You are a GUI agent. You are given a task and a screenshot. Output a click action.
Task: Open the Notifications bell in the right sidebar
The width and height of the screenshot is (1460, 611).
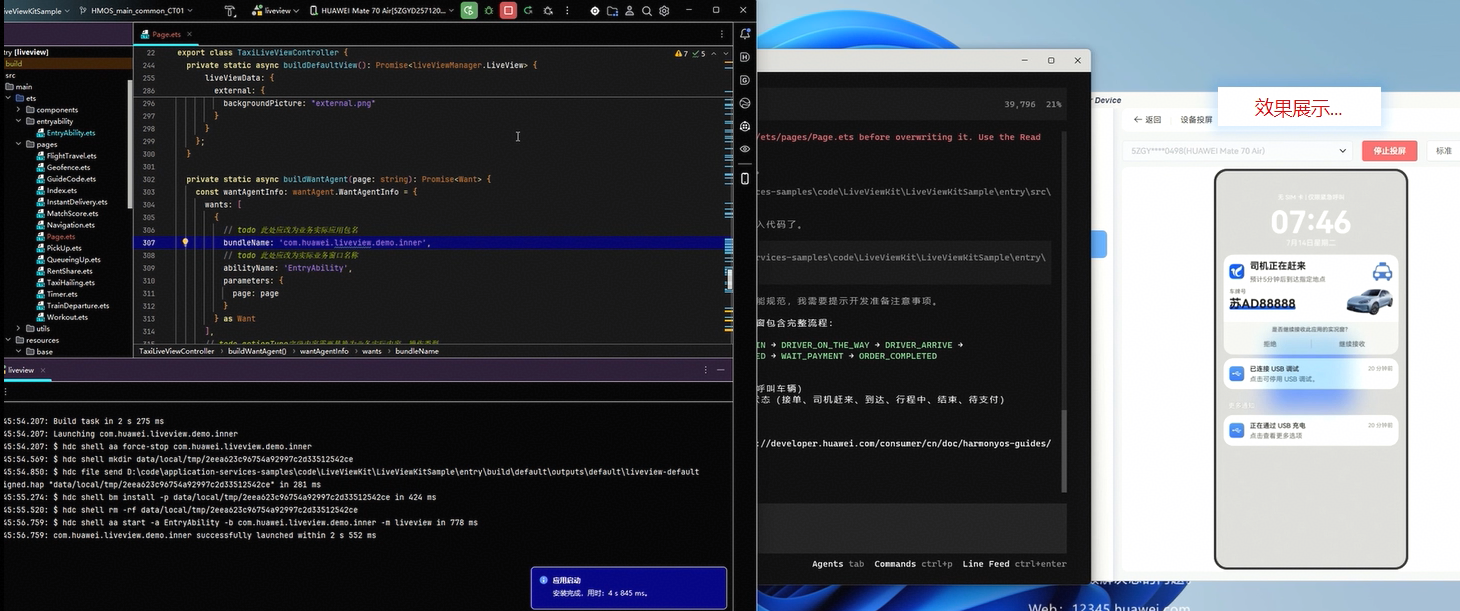pyautogui.click(x=745, y=34)
